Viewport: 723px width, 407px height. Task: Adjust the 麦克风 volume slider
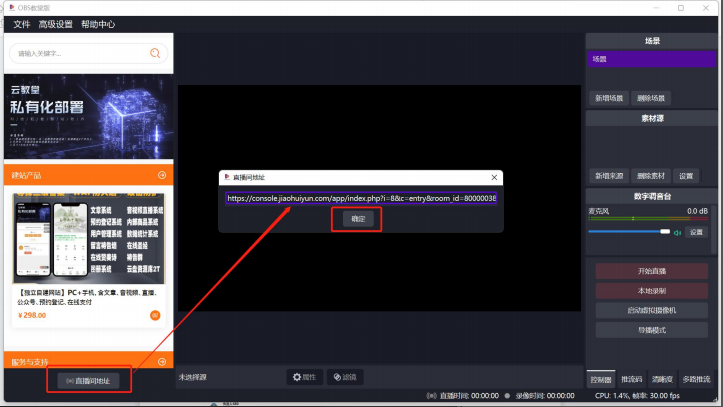point(629,232)
